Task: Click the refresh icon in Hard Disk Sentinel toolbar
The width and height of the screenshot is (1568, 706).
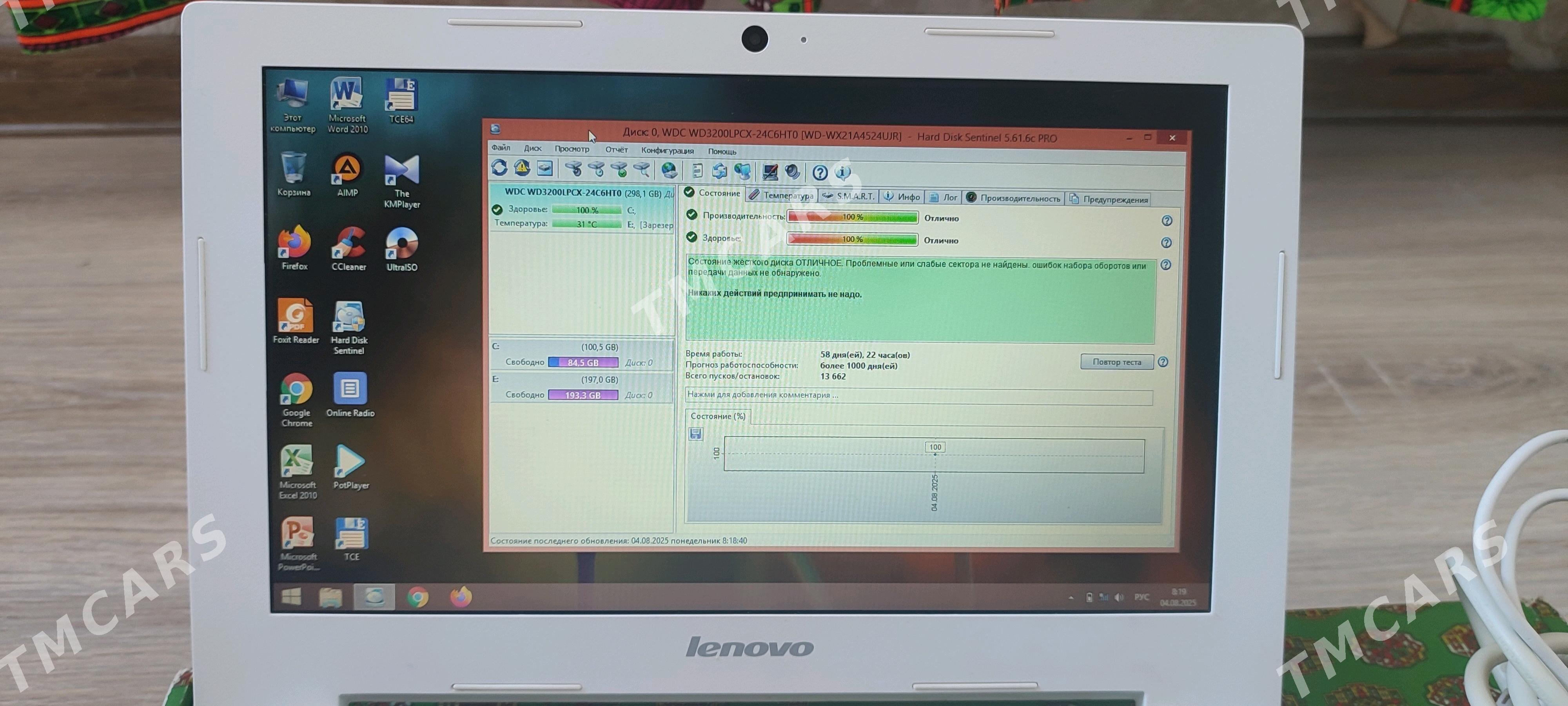Action: [499, 167]
